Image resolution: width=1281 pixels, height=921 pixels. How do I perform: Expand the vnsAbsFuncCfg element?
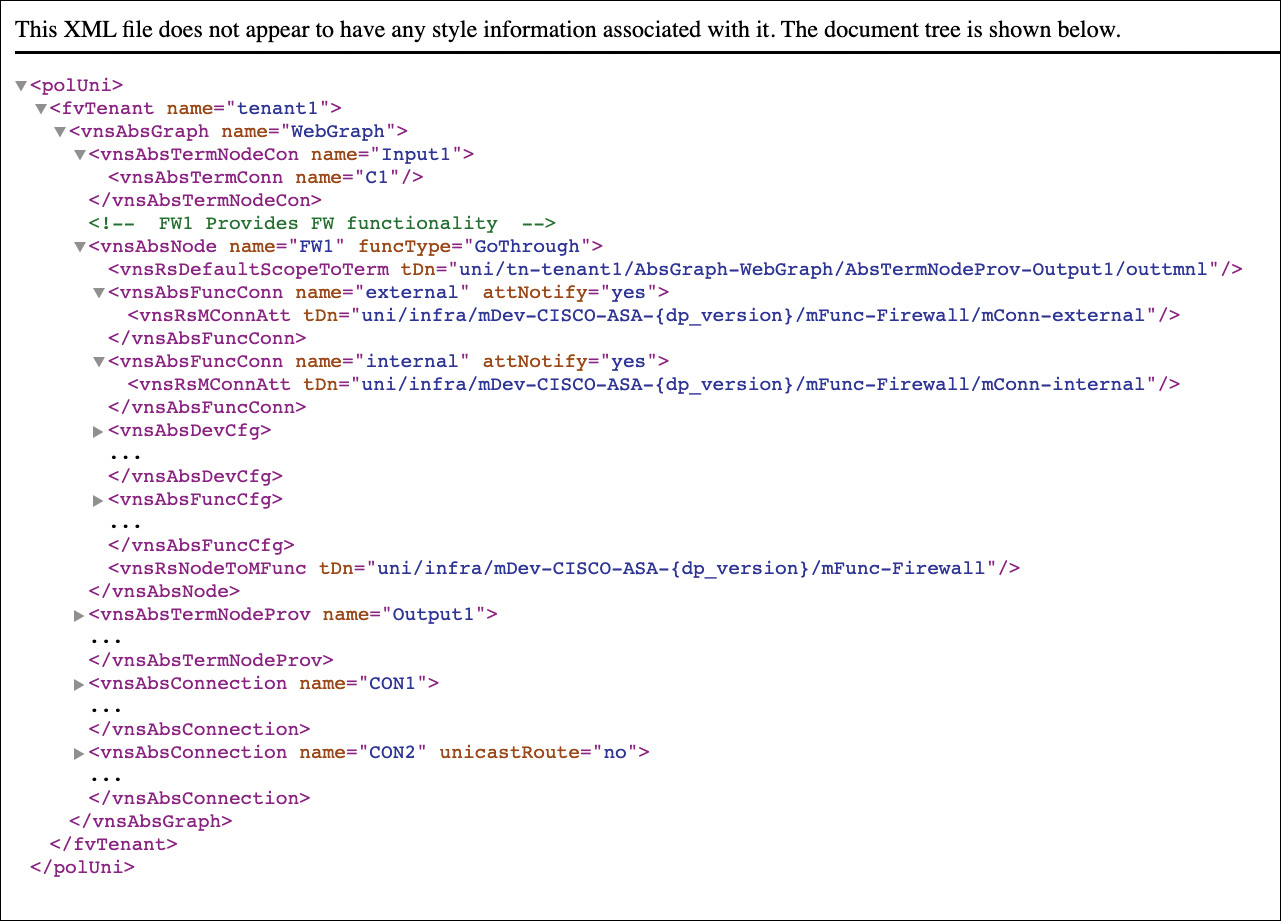coord(99,500)
